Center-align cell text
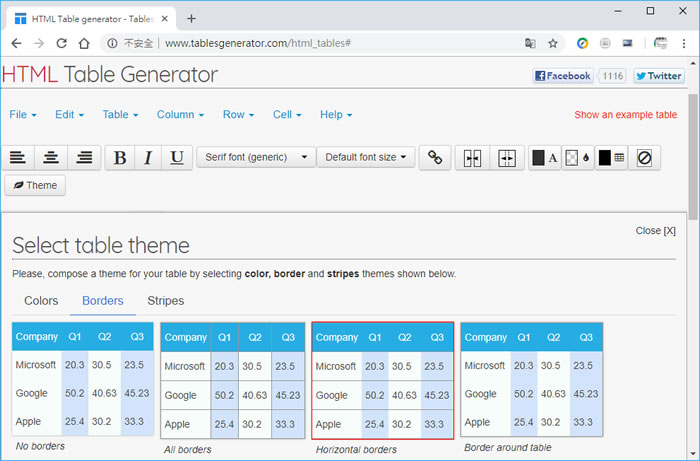This screenshot has height=461, width=700. 51,158
